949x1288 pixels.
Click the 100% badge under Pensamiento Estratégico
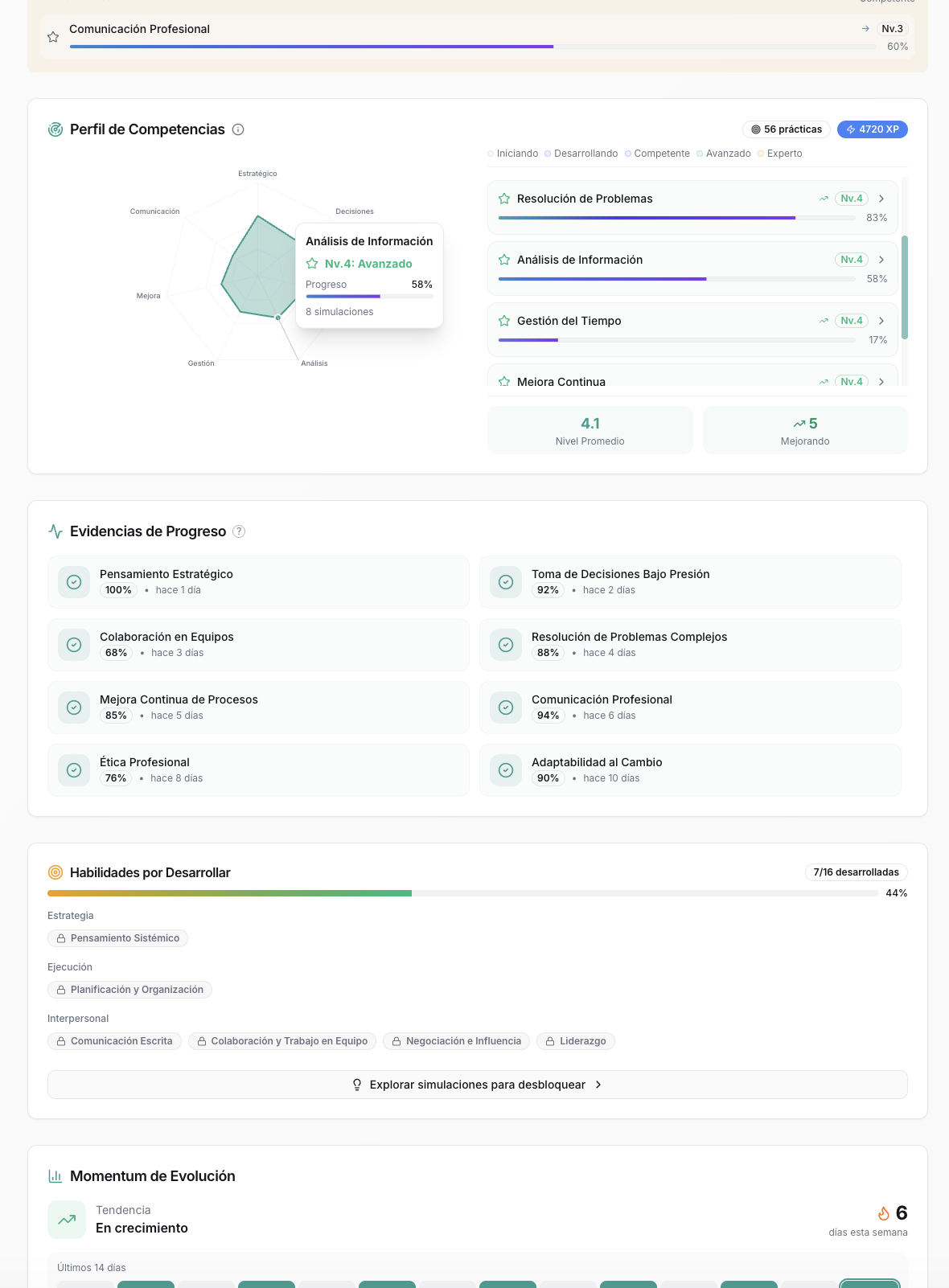(x=118, y=590)
